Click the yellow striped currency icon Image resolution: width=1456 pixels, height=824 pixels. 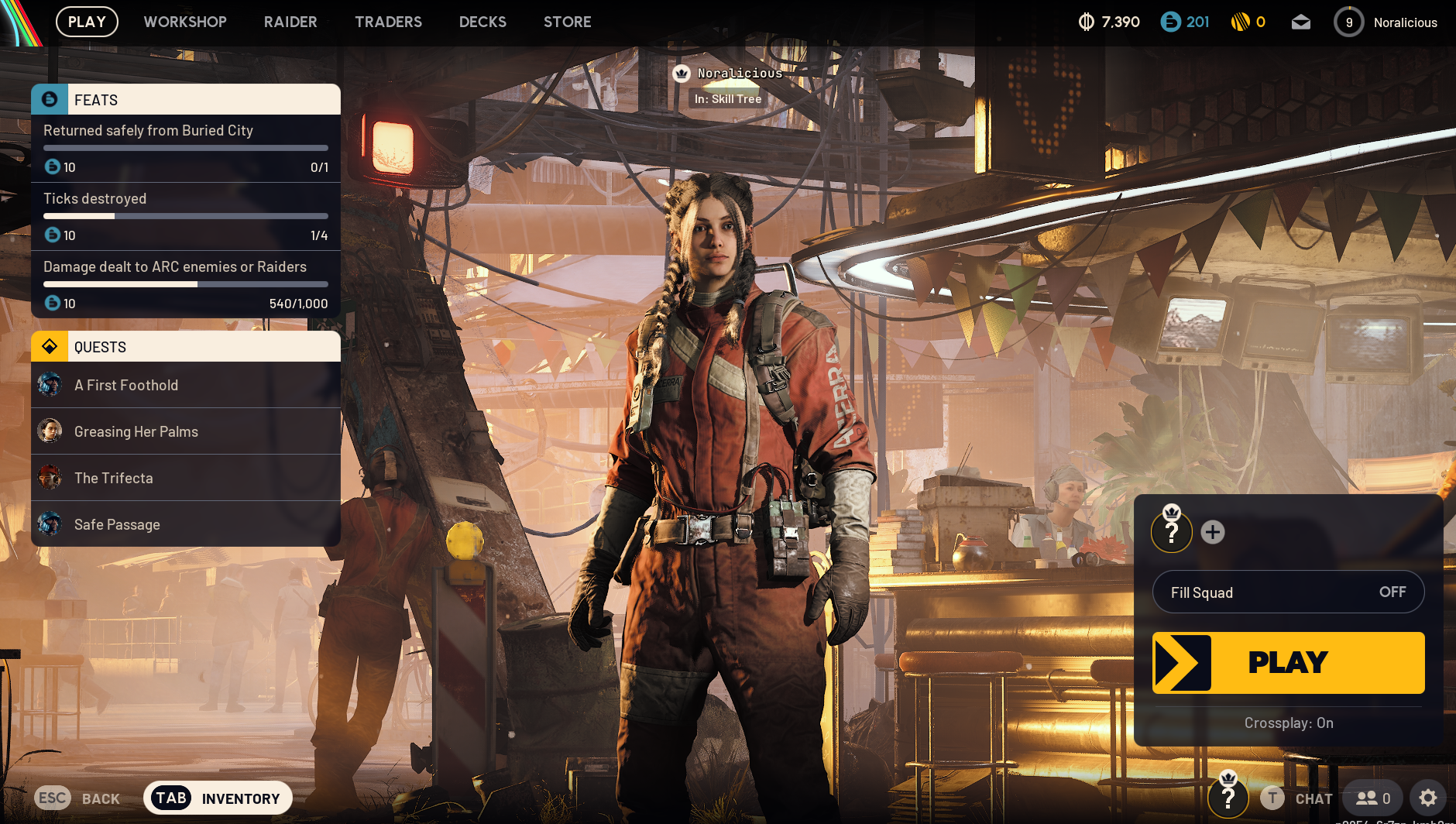[x=1240, y=22]
